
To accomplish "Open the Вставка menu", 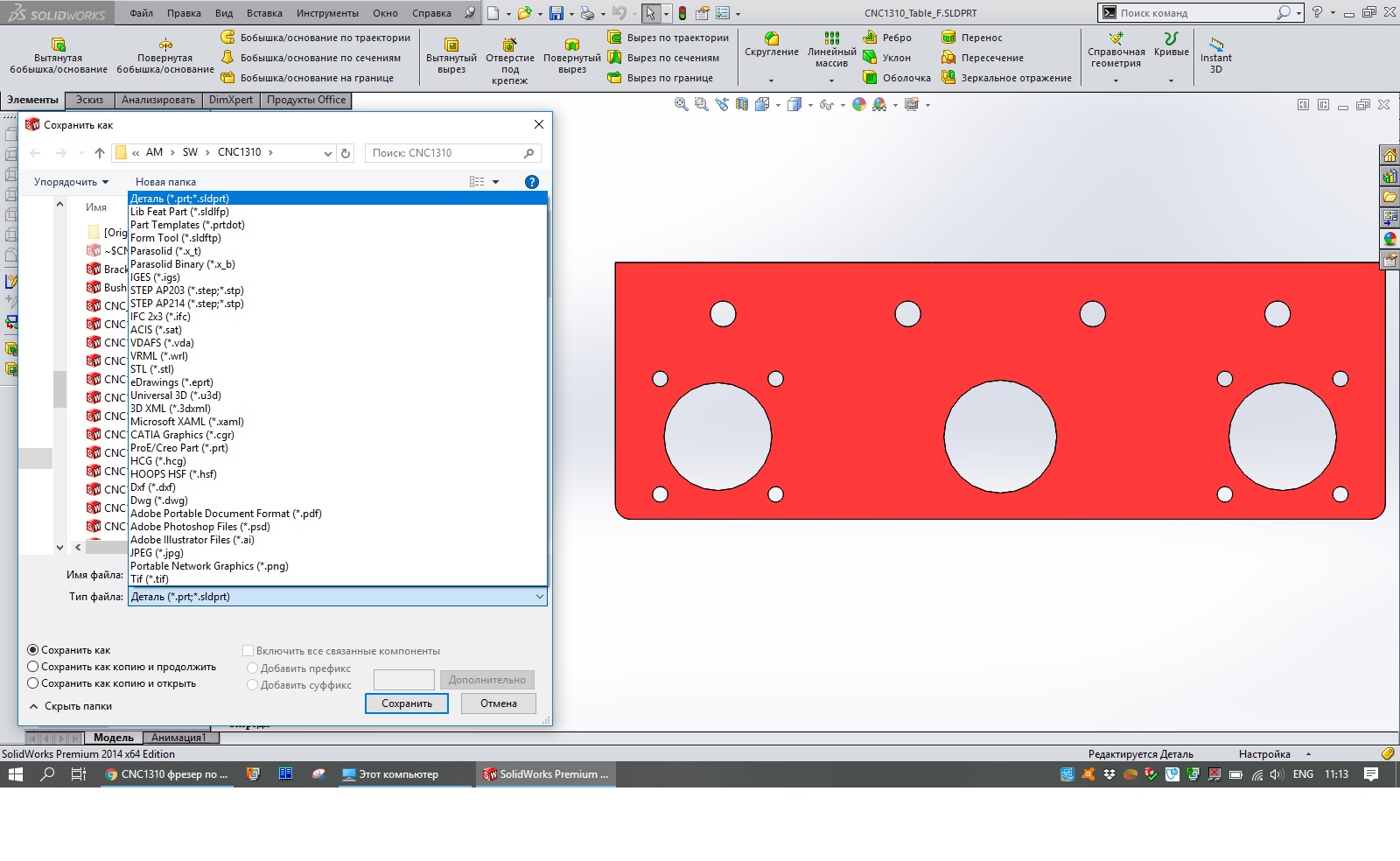I will [264, 13].
